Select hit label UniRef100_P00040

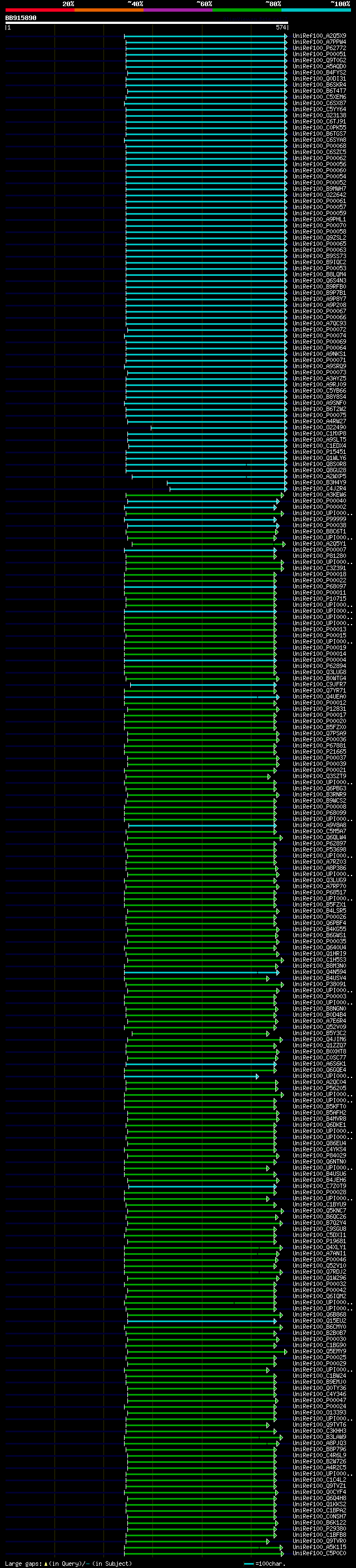click(319, 501)
